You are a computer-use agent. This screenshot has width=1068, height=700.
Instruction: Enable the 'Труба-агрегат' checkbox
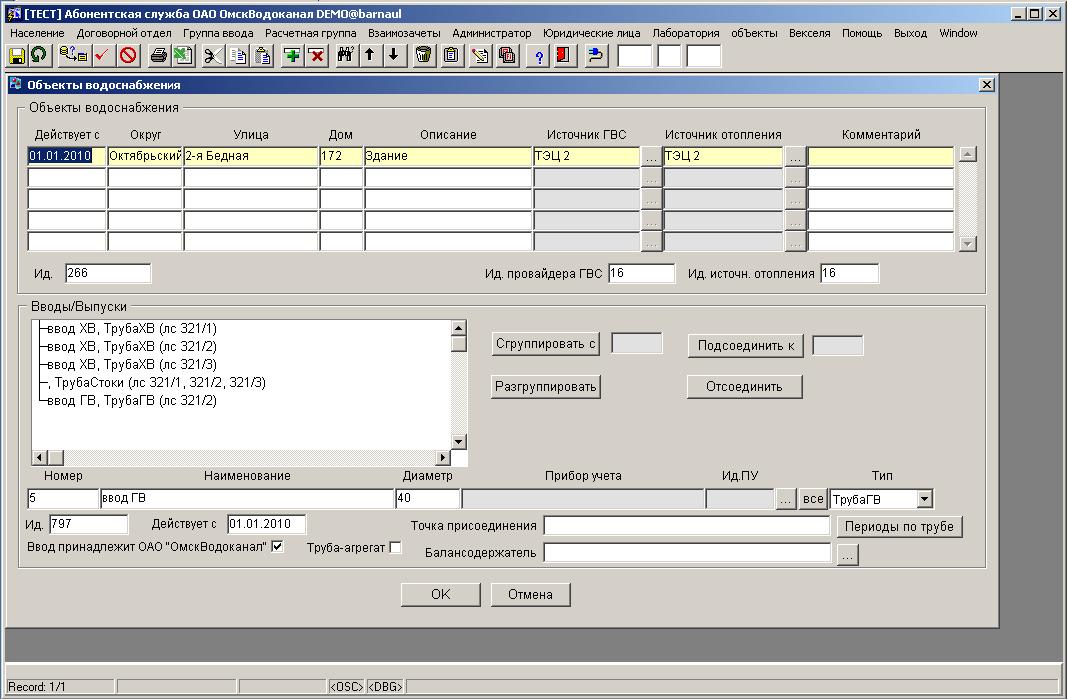395,547
